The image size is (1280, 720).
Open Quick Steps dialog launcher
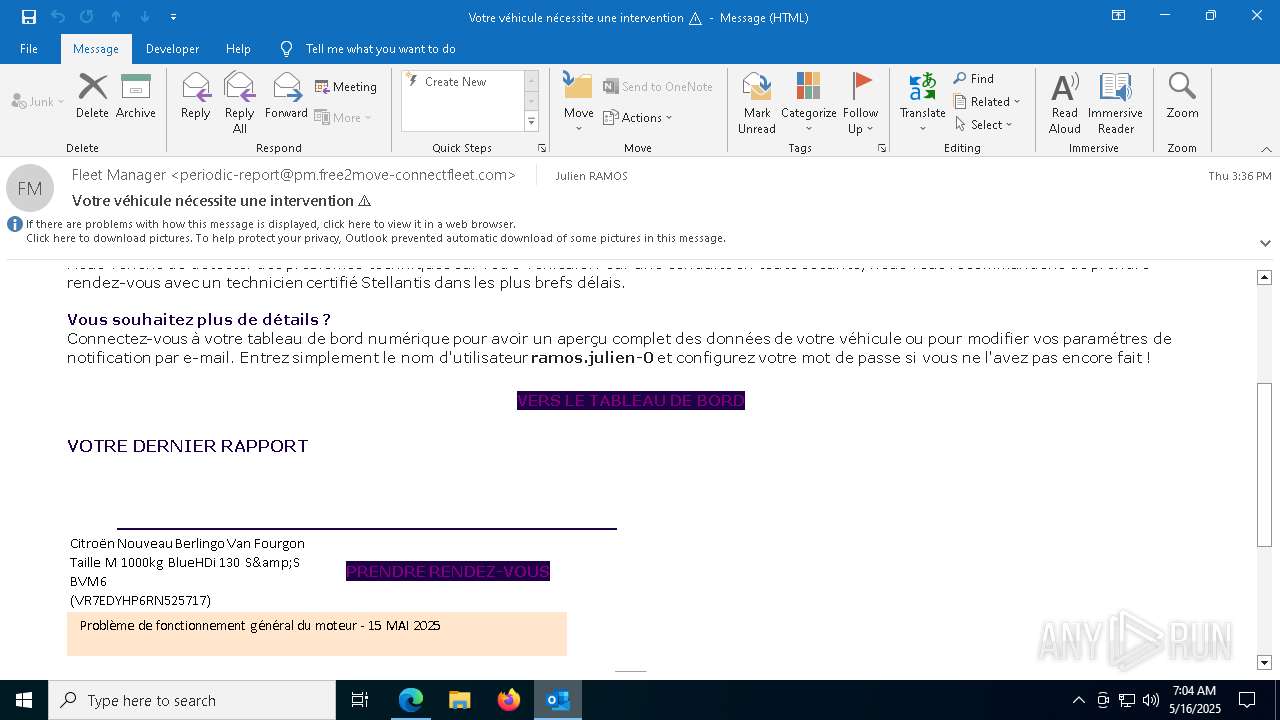(542, 148)
